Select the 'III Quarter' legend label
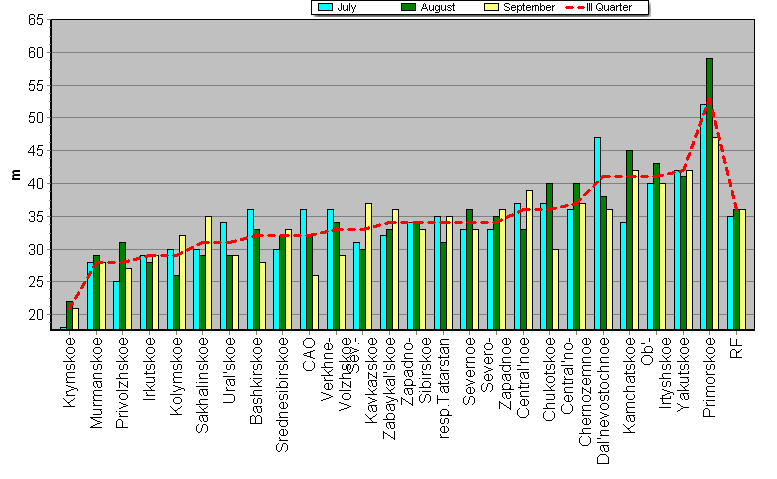The width and height of the screenshot is (777, 479). click(609, 7)
